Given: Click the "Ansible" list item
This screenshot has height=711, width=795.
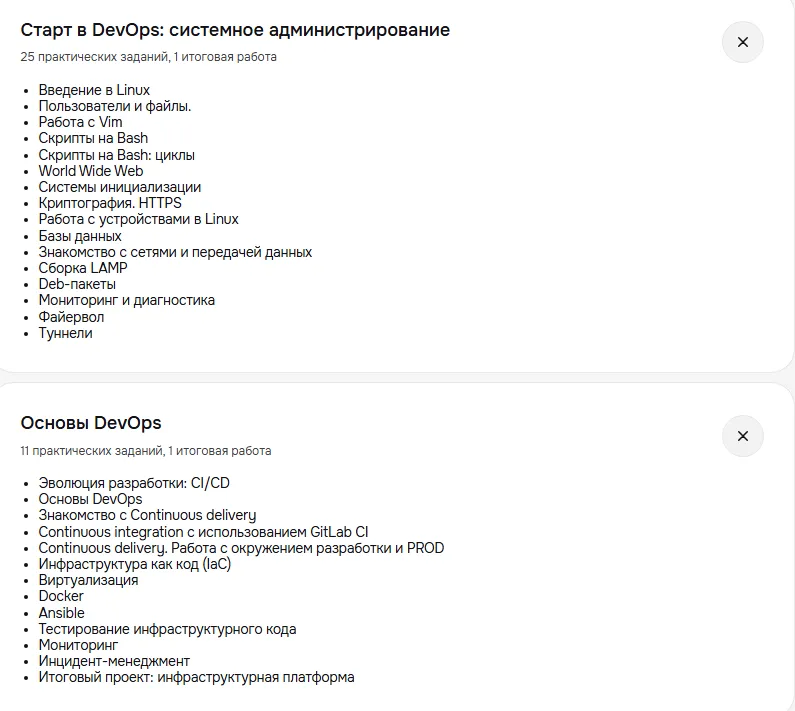Looking at the screenshot, I should coord(61,613).
